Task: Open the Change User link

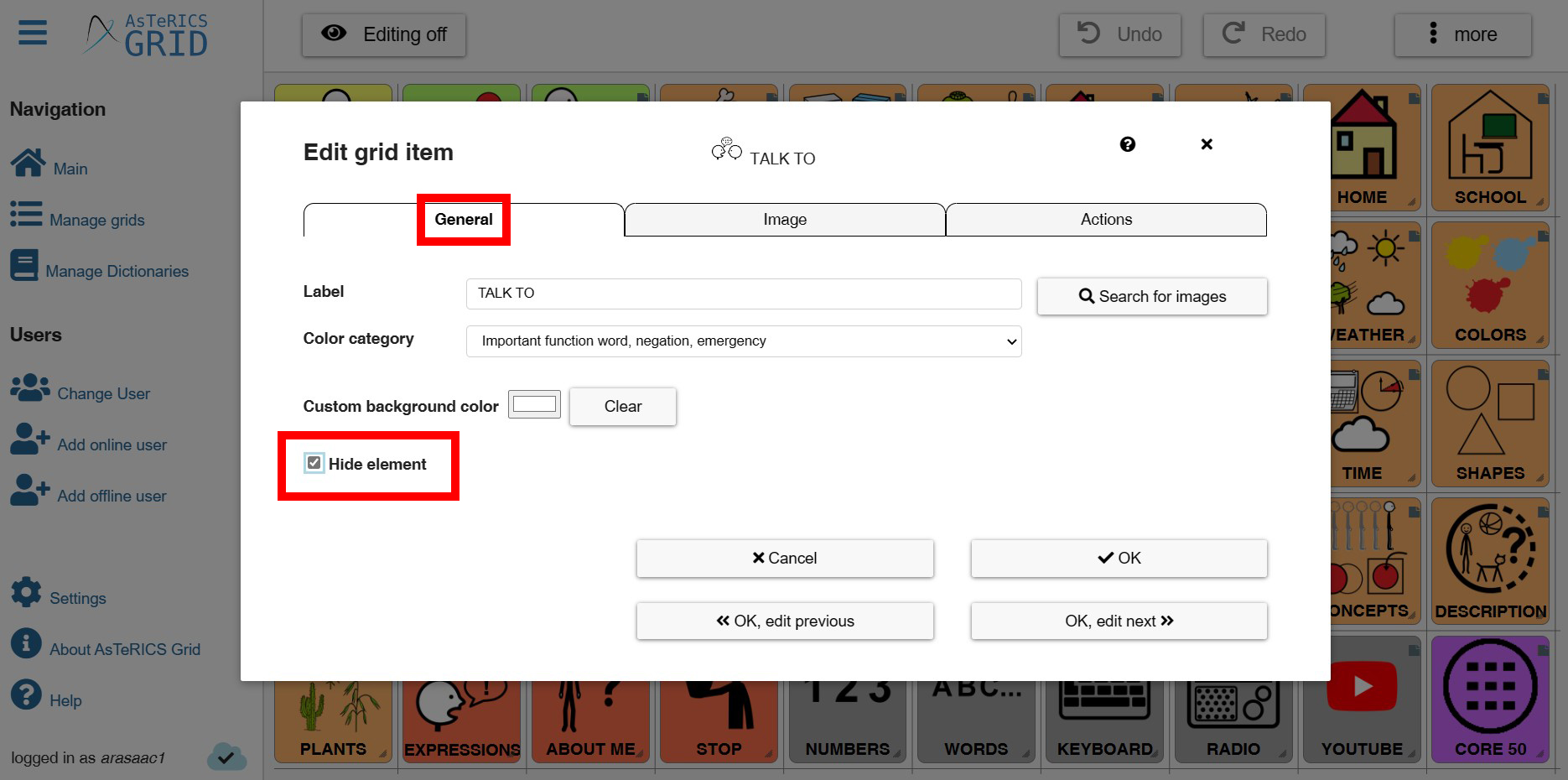Action: (104, 394)
